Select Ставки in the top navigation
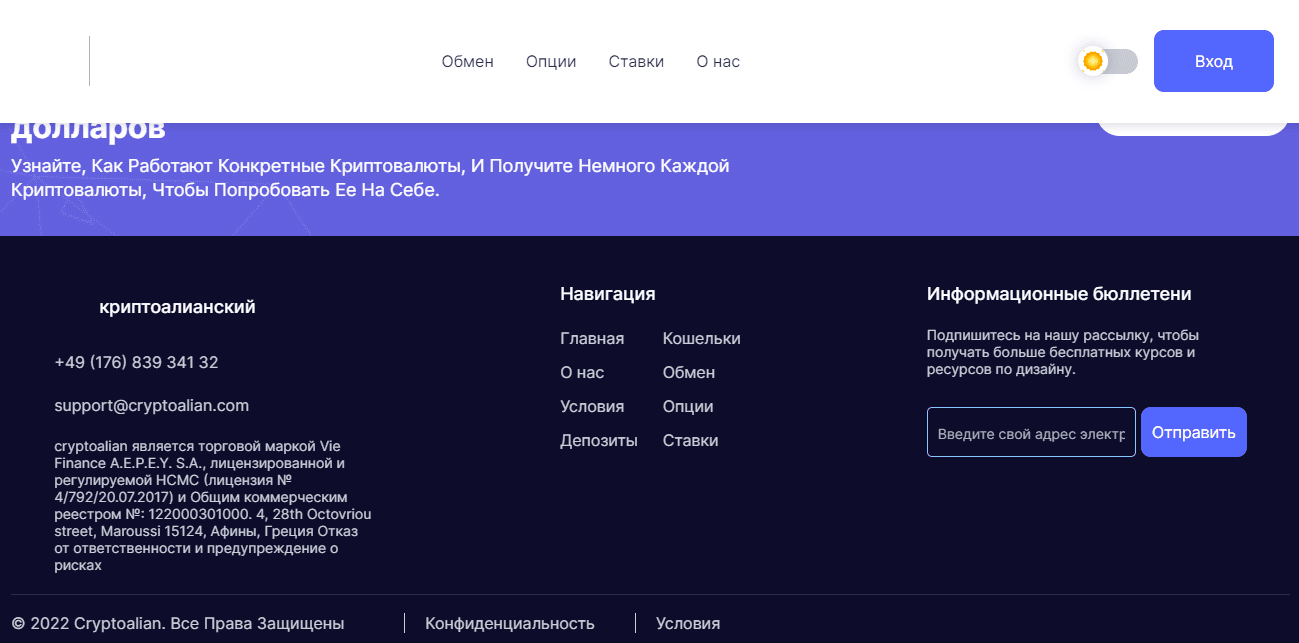Viewport: 1299px width, 643px height. pos(636,61)
